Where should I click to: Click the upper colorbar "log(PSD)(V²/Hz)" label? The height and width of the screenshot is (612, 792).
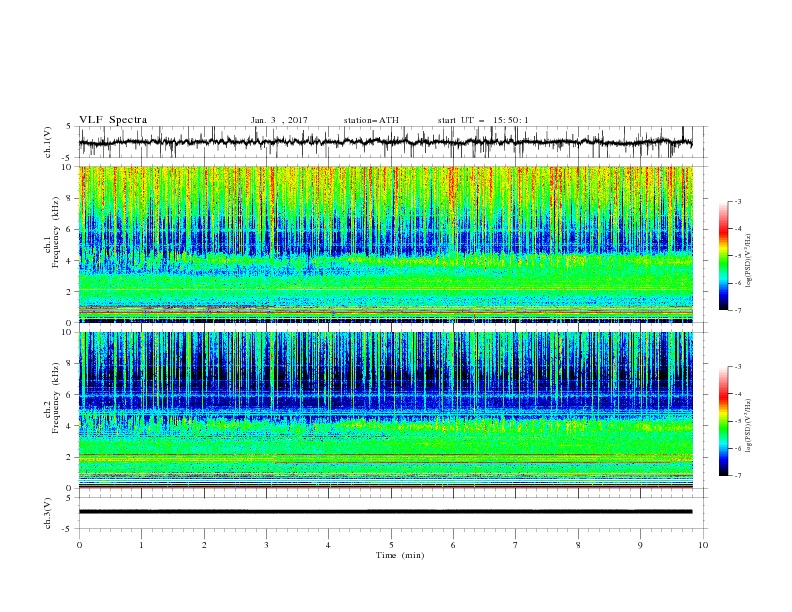pos(748,261)
